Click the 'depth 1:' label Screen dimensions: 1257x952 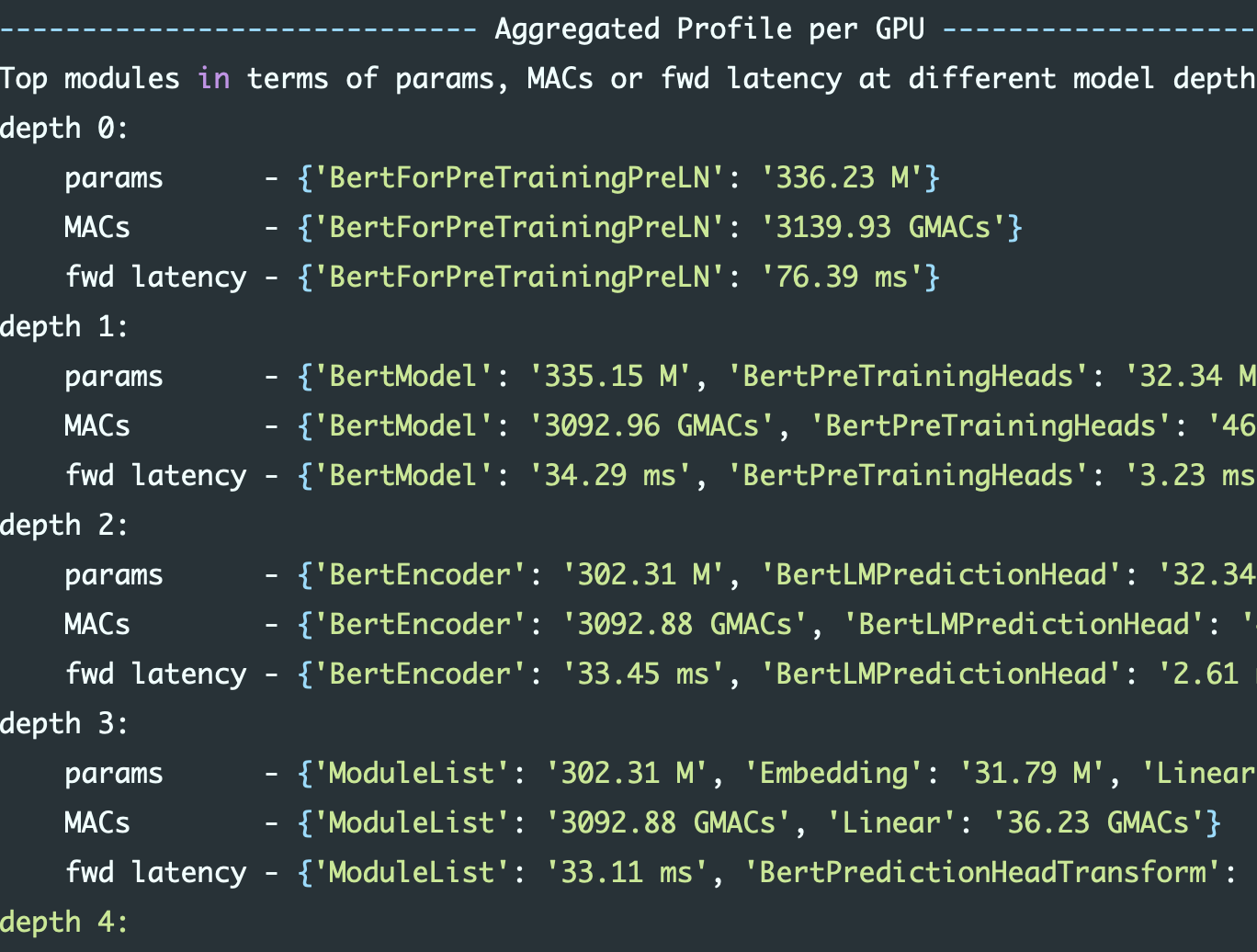point(63,327)
